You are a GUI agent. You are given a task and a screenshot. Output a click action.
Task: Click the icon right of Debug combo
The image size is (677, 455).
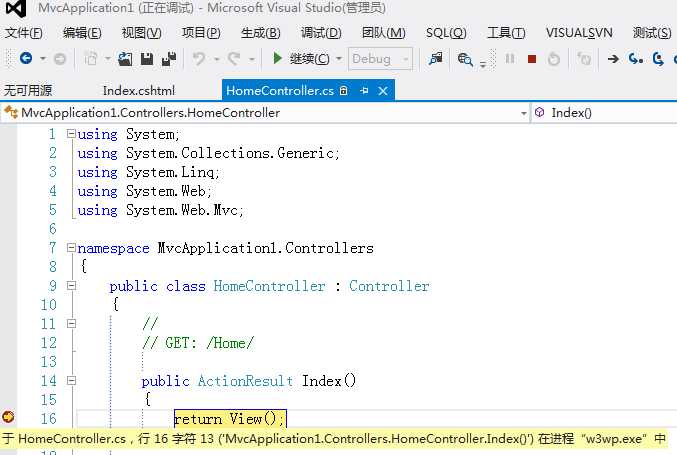[x=436, y=58]
